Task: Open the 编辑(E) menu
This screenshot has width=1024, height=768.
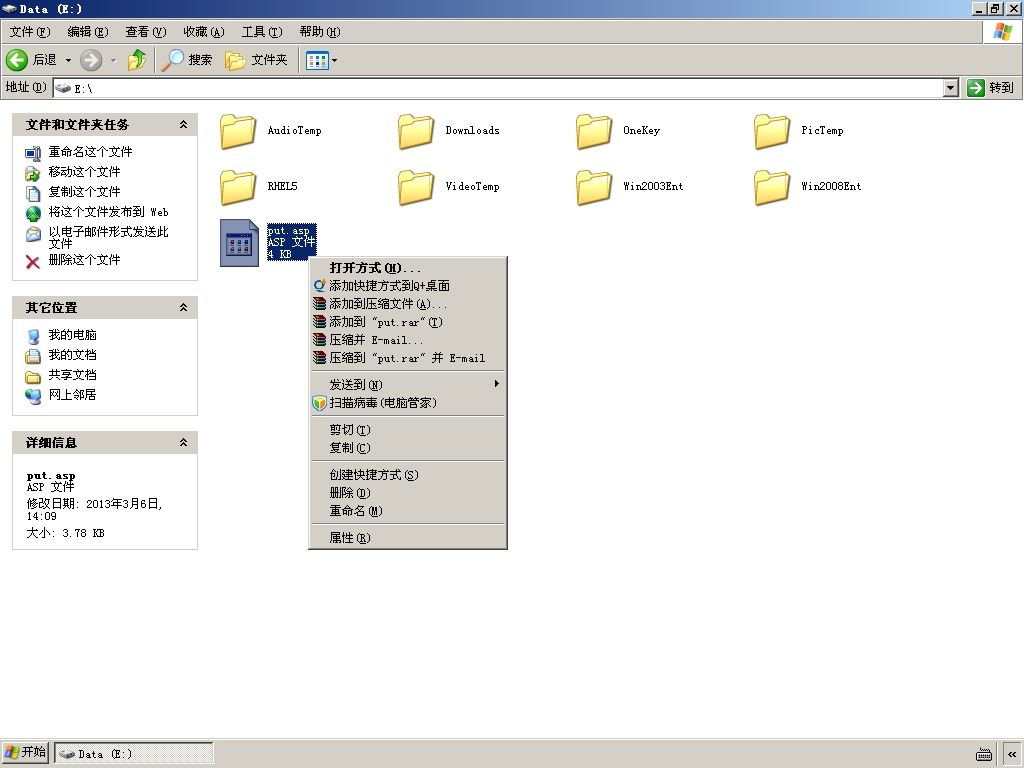Action: [x=88, y=31]
